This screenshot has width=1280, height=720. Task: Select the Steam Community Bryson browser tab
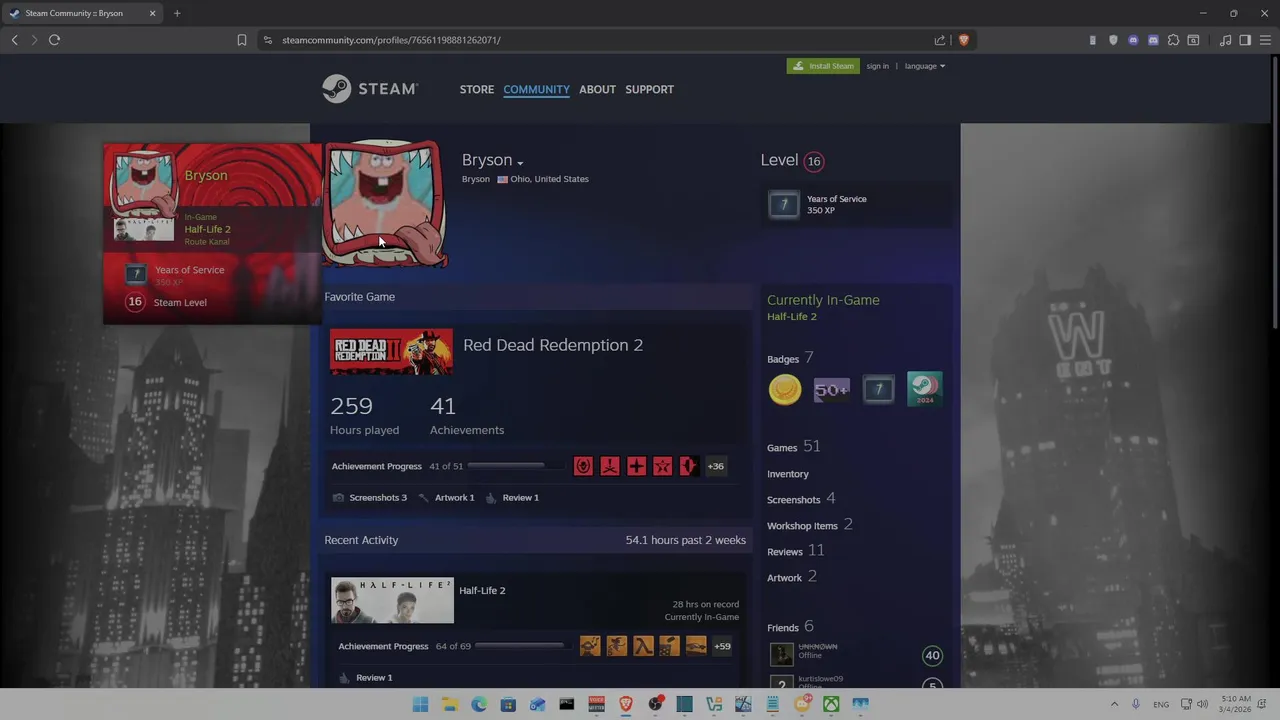pos(82,13)
